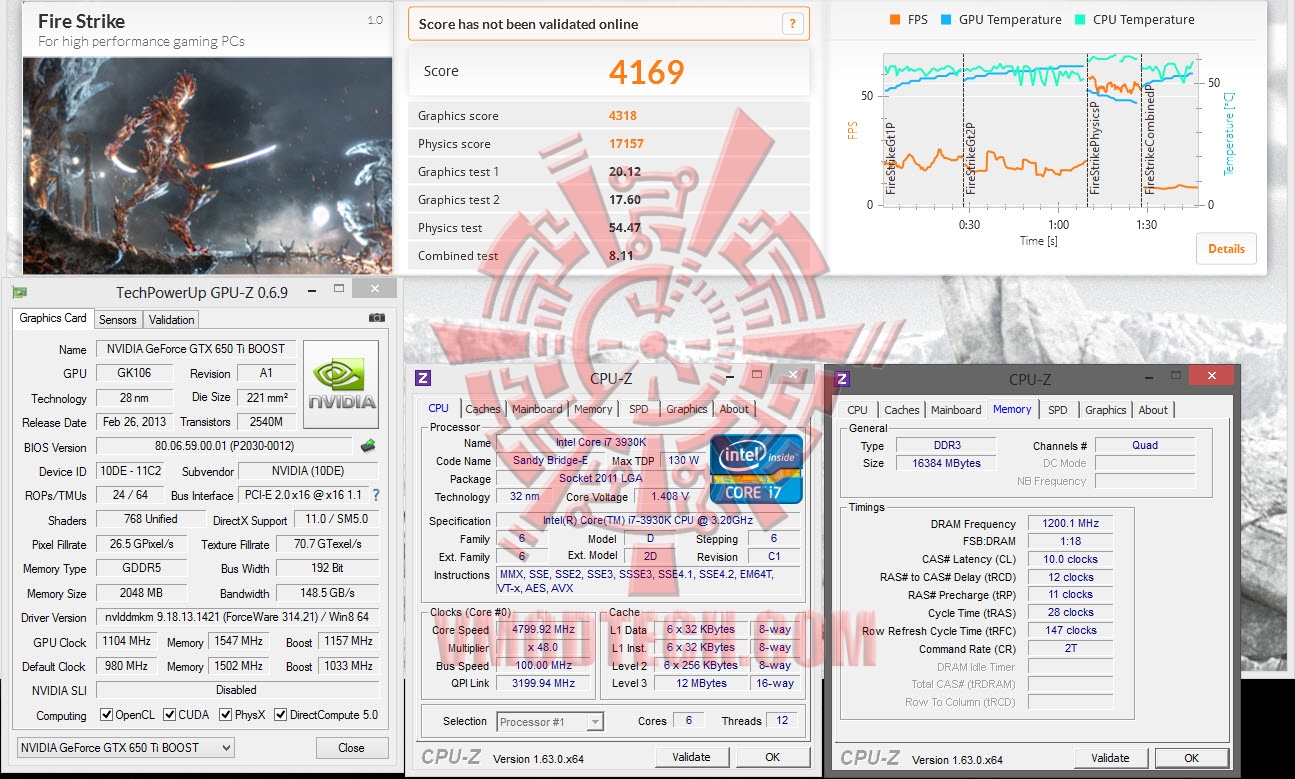Select the Graphics Card tab in GPU-Z
Screen dimensions: 1295x779
[53, 318]
